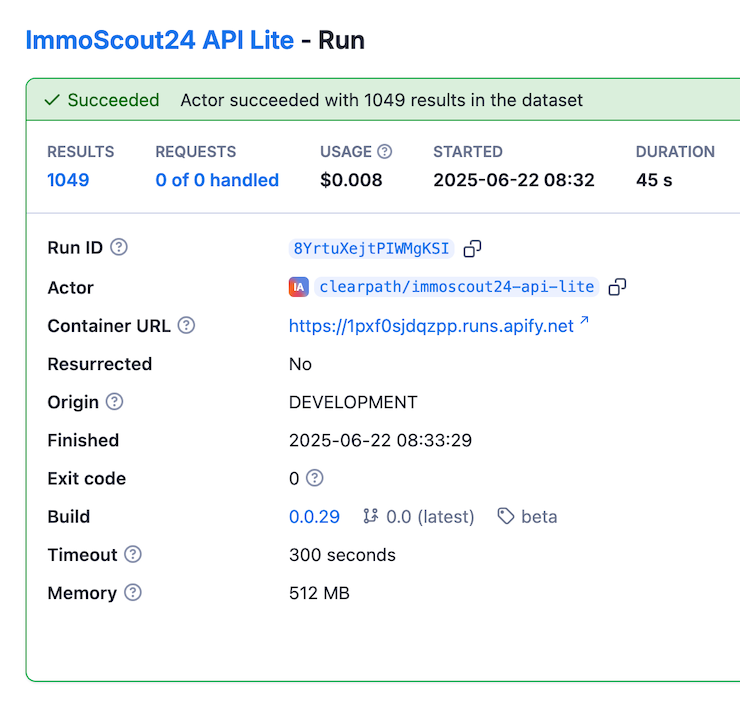
Task: Click the Origin help icon
Action: coord(114,402)
